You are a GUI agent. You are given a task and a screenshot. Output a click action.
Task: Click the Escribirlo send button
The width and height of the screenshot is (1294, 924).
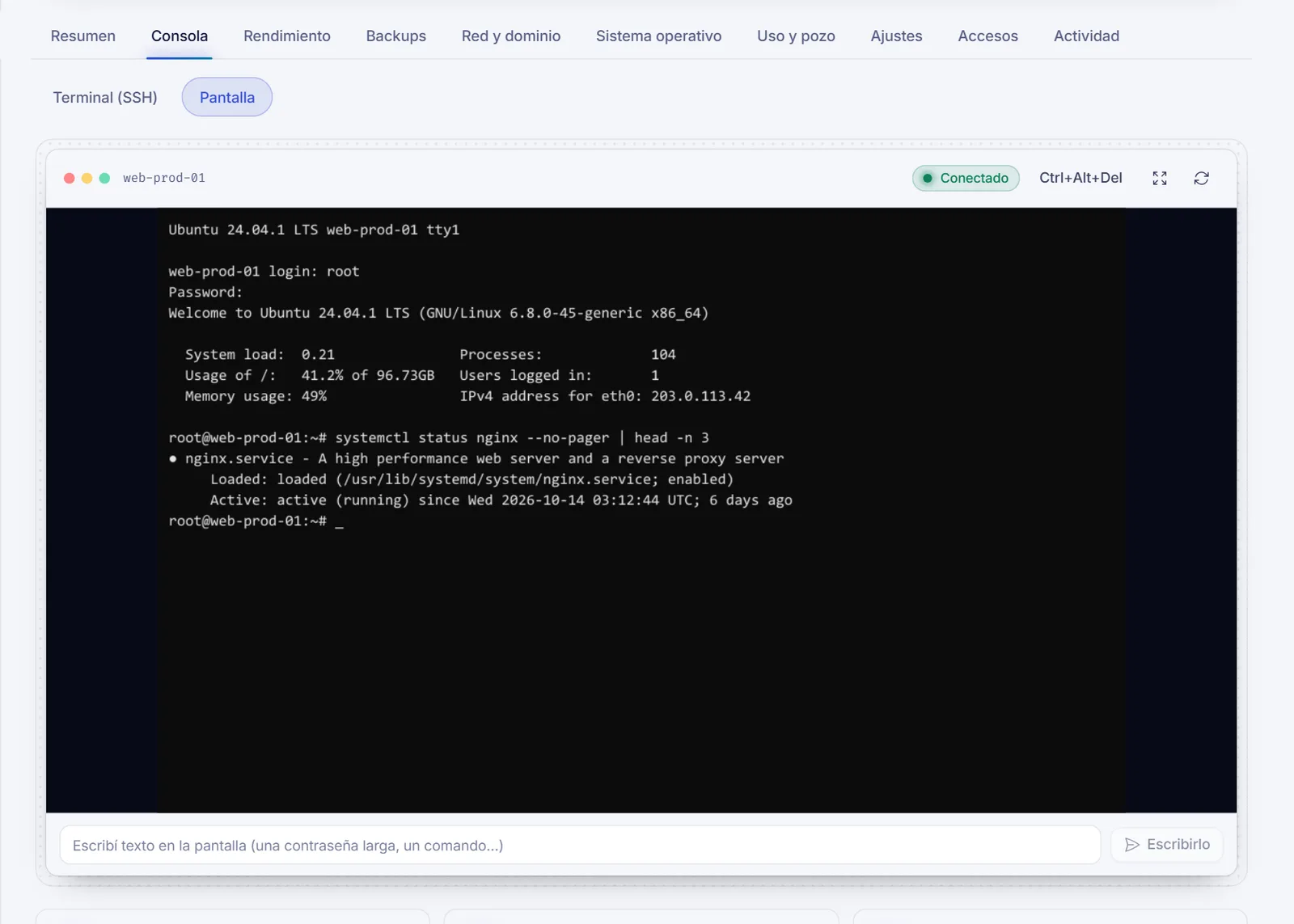click(1167, 844)
